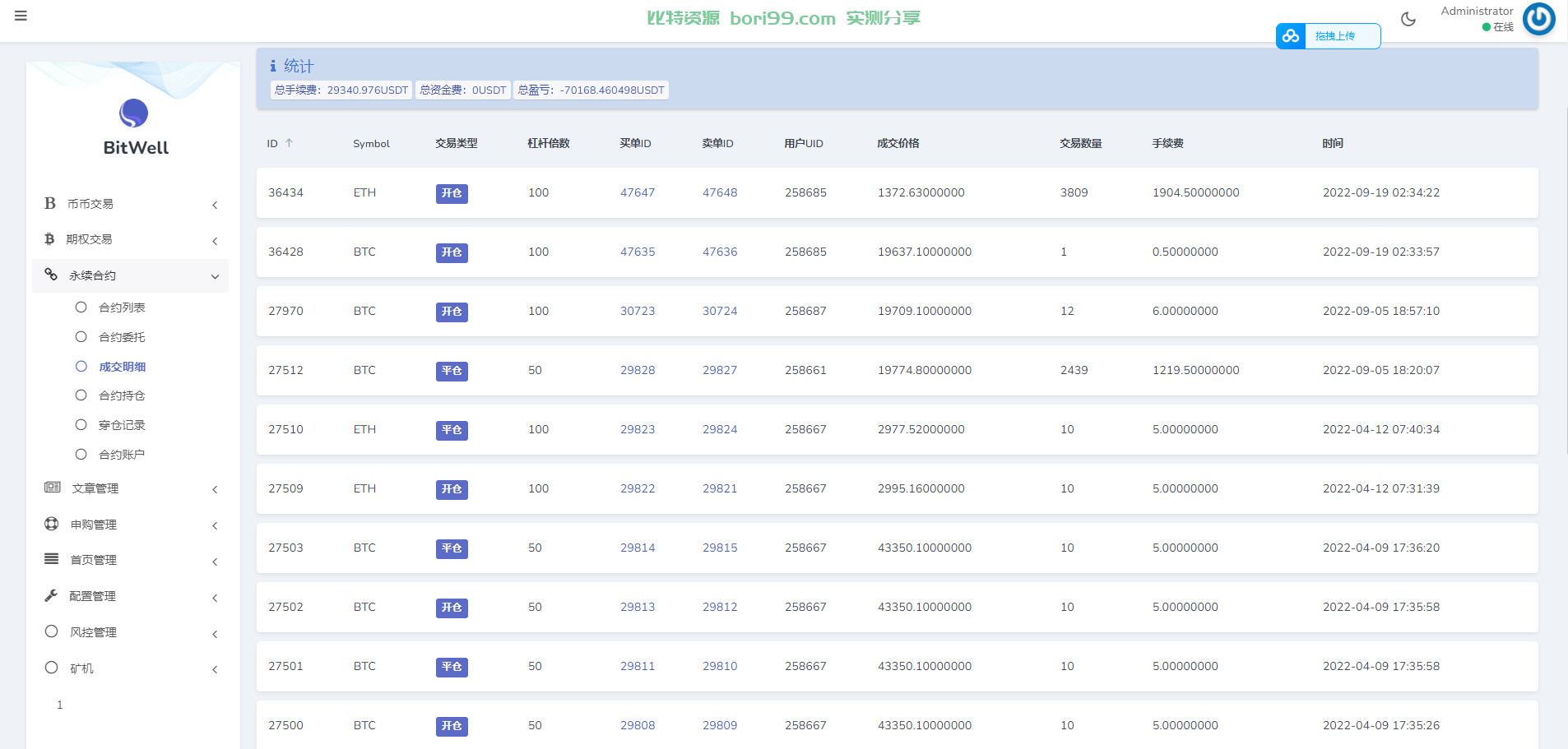The height and width of the screenshot is (749, 1568).
Task: Click the 配置管理 wrench icon
Action: pyautogui.click(x=51, y=595)
